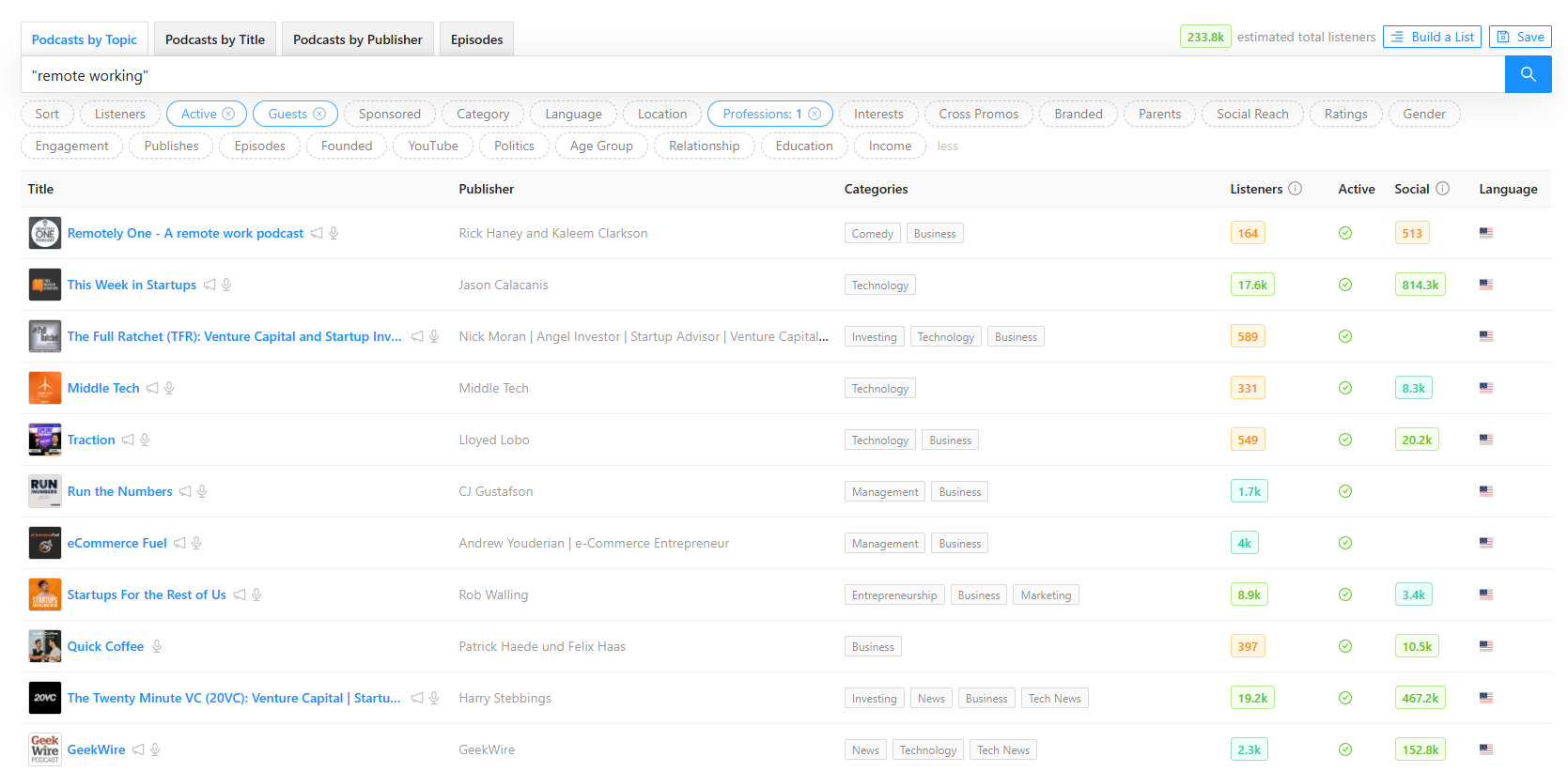Click active checkmark in Traction row

(x=1344, y=440)
